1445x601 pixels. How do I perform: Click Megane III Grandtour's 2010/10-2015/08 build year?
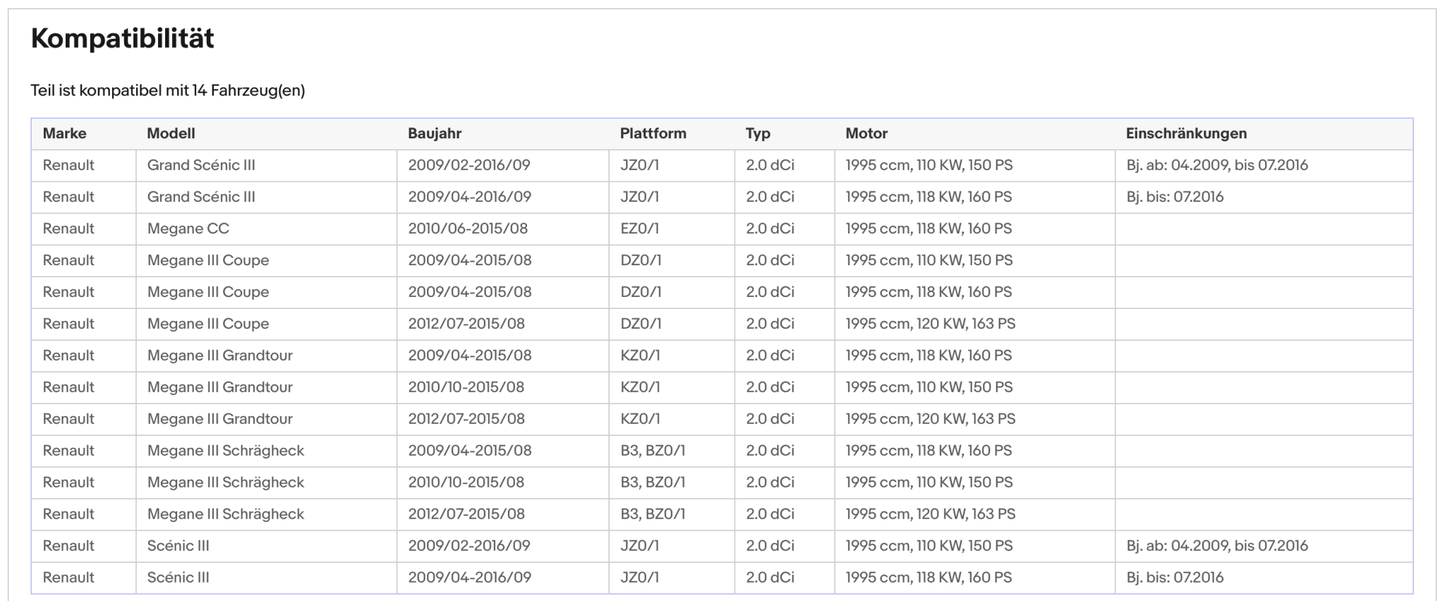[x=466, y=387]
